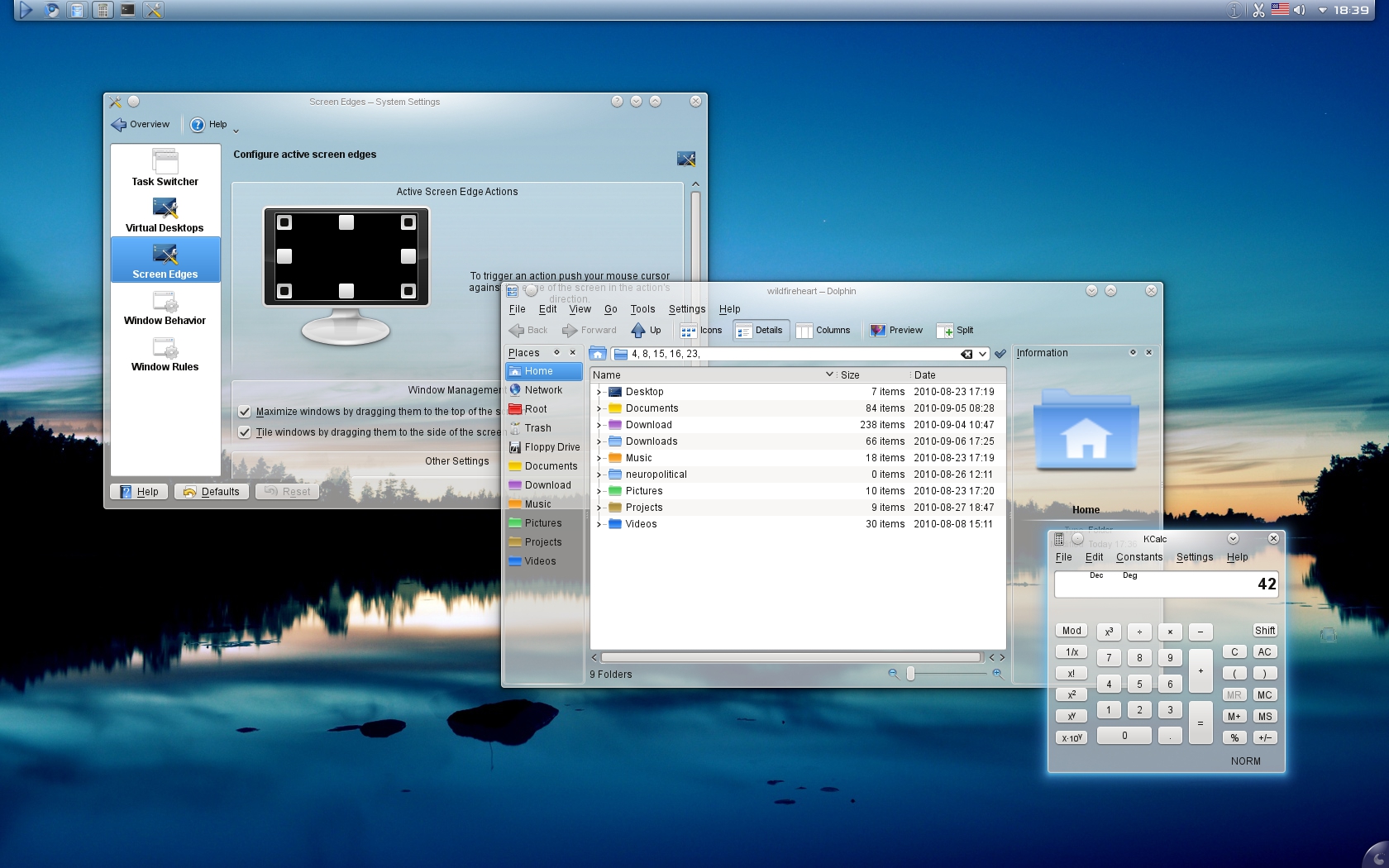Toggle the Shift button in KCalc
The width and height of the screenshot is (1389, 868).
(x=1264, y=631)
